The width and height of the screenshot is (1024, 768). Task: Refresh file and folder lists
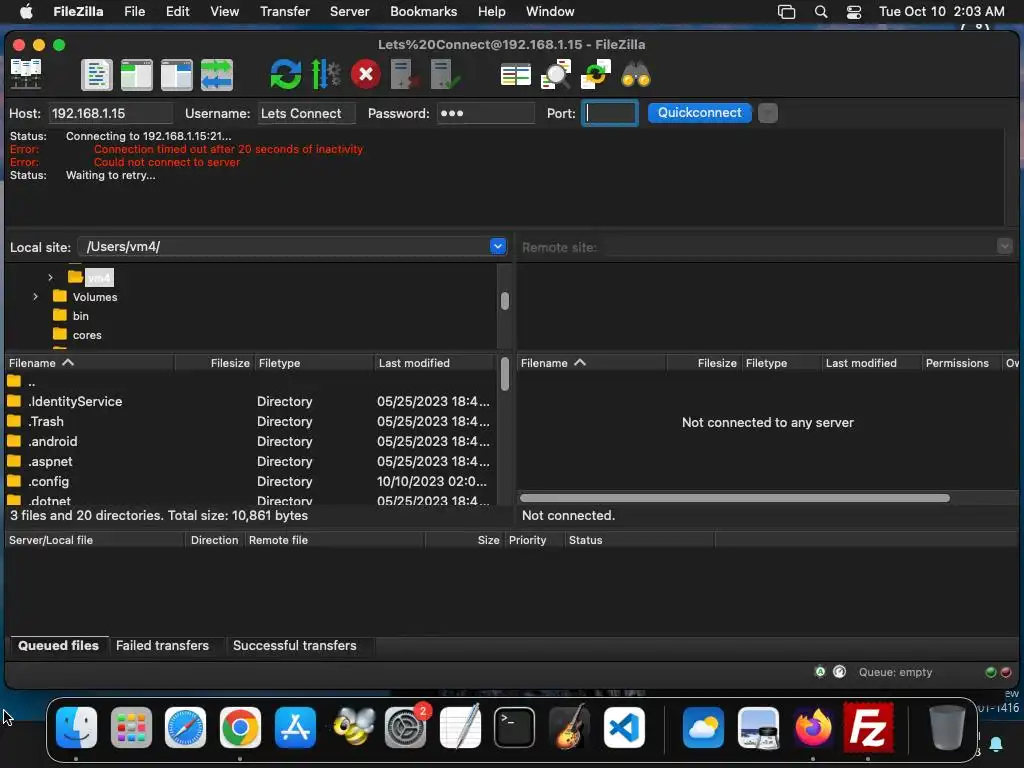[285, 74]
